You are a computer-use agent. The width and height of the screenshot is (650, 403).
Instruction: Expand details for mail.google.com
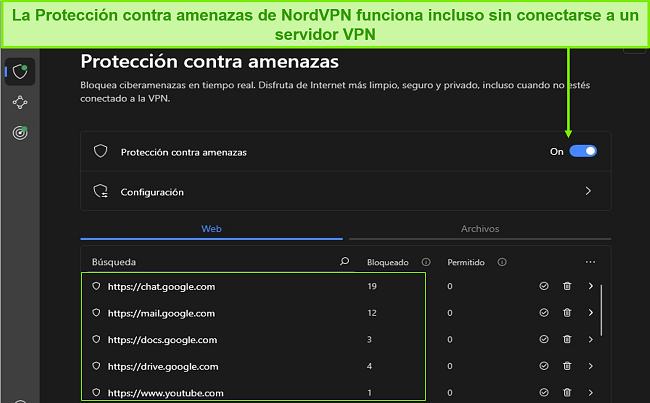[591, 313]
